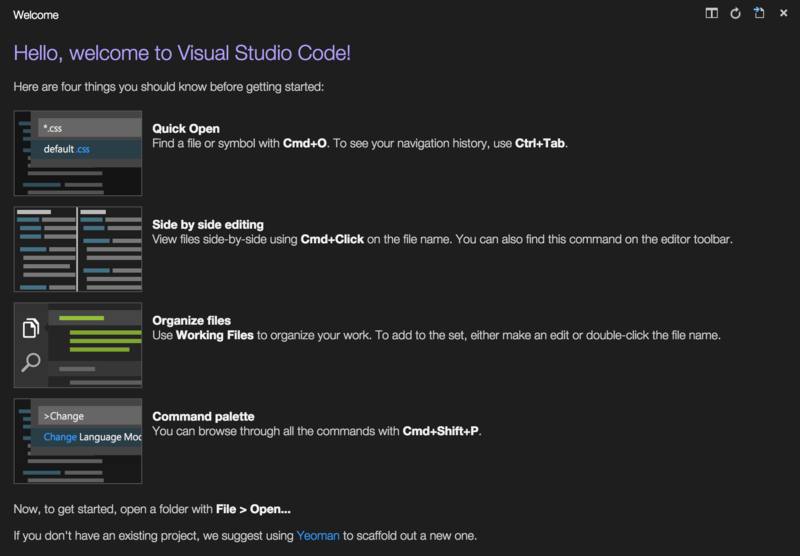Click the Command palette thumbnail

tap(78, 441)
